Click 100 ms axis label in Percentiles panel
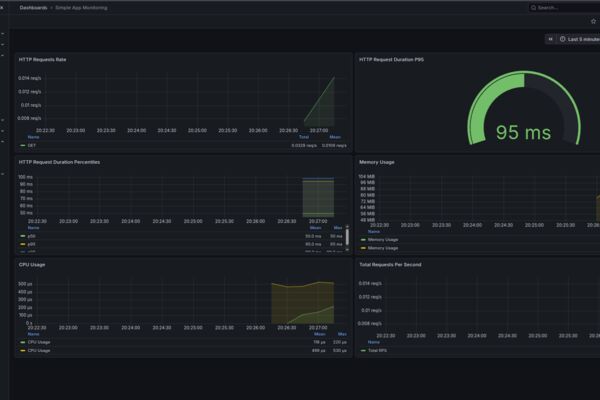The height and width of the screenshot is (400, 600). point(26,177)
